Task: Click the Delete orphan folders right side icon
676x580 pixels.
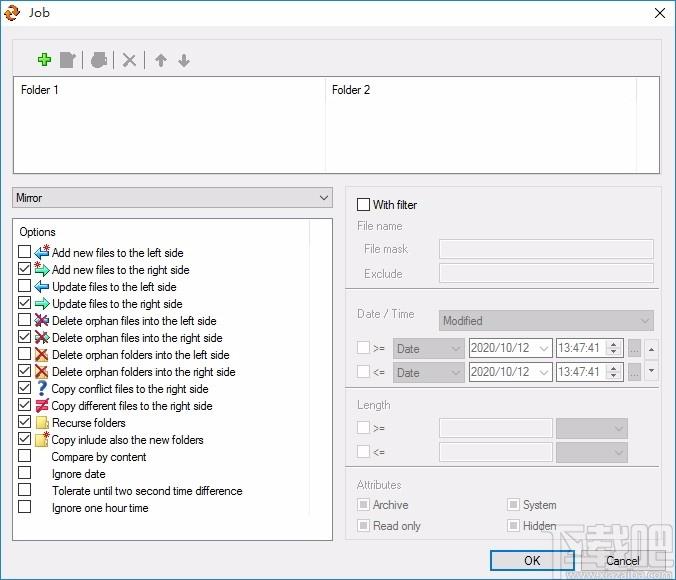Action: pos(41,371)
